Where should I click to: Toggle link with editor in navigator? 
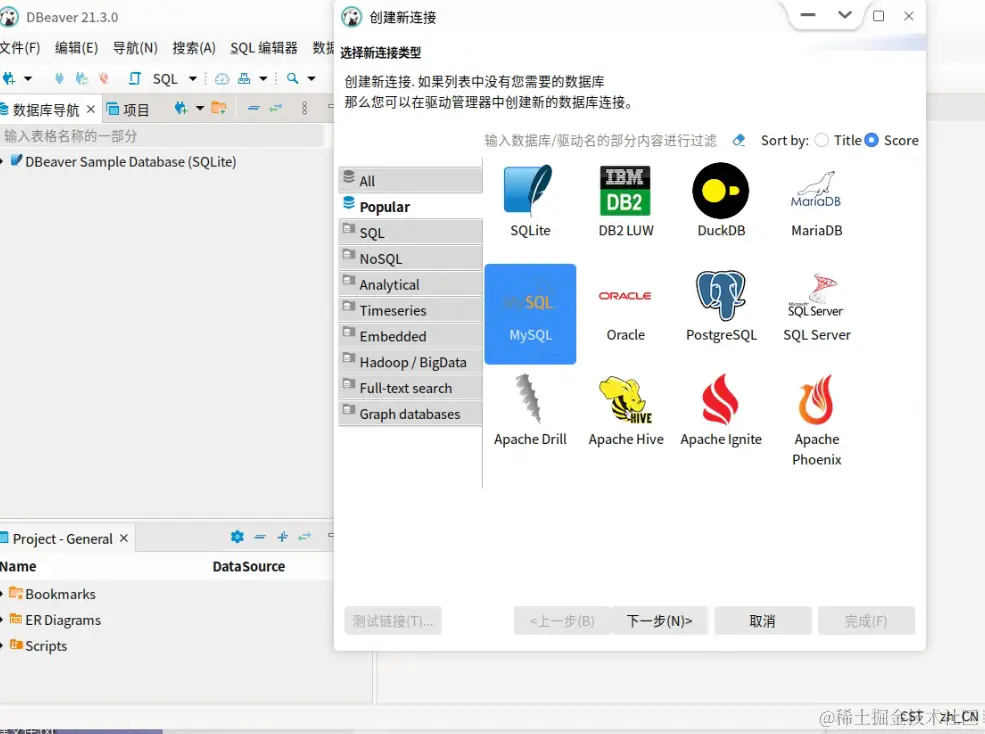tap(276, 109)
